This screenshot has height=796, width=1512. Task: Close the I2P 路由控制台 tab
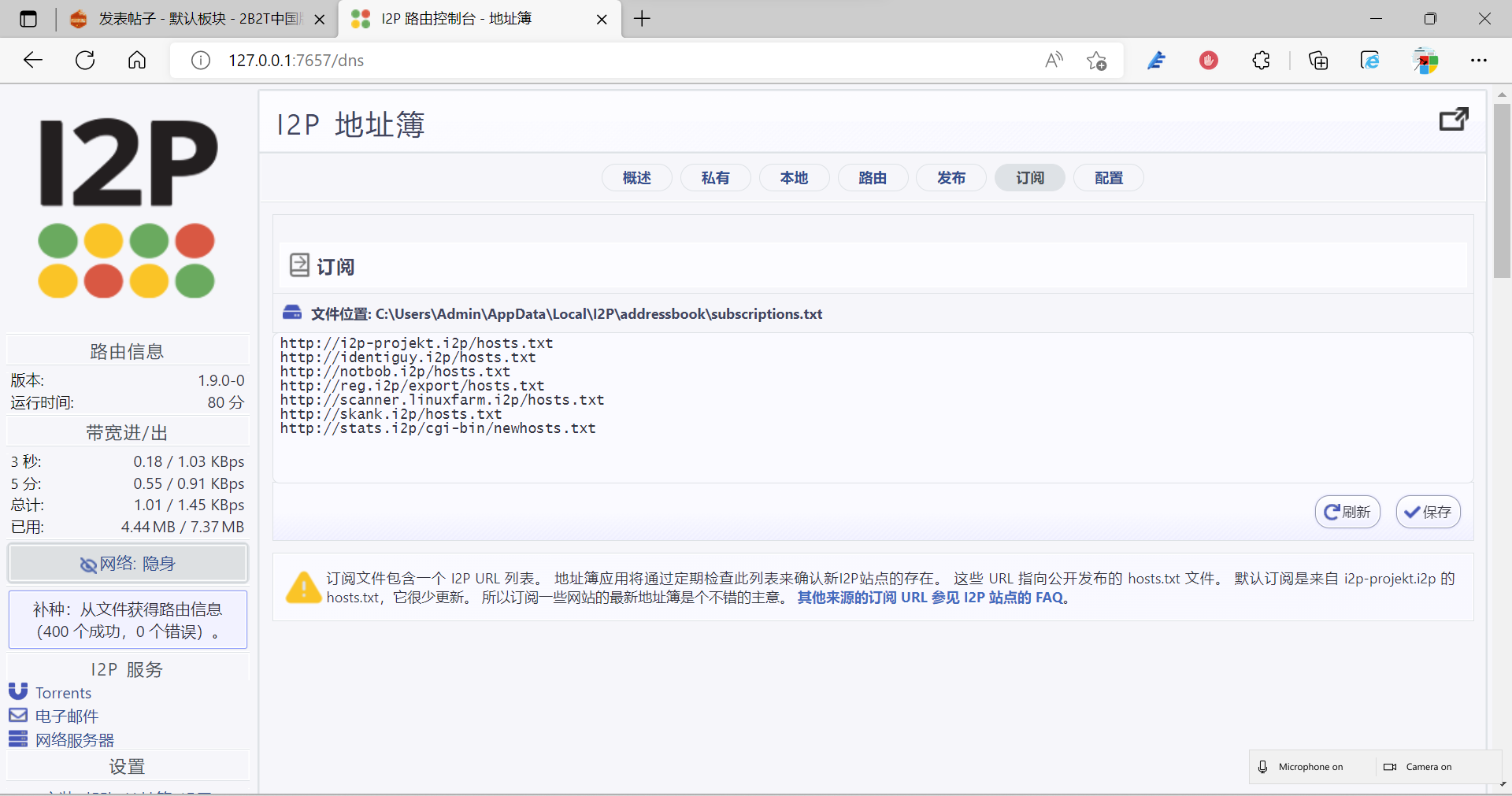tap(602, 20)
